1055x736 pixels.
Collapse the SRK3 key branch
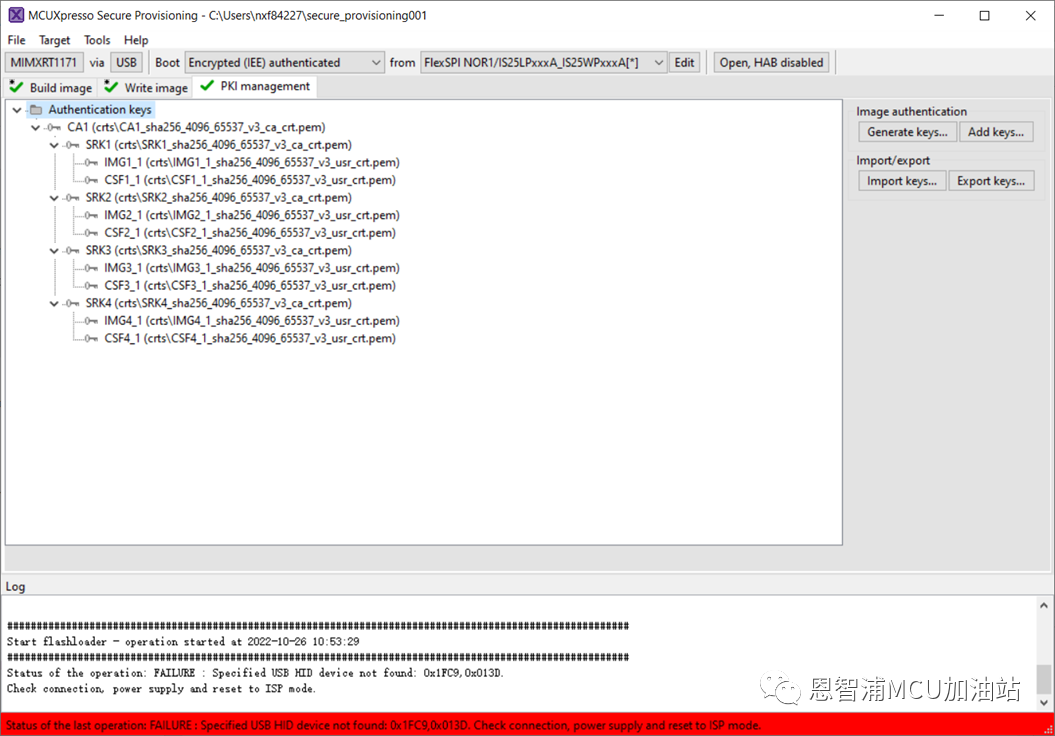[54, 250]
